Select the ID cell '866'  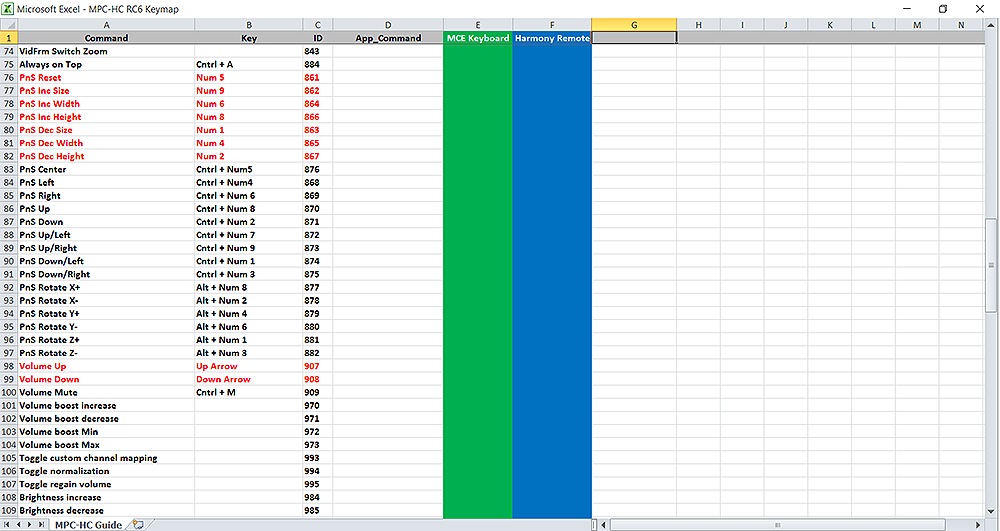tap(318, 117)
